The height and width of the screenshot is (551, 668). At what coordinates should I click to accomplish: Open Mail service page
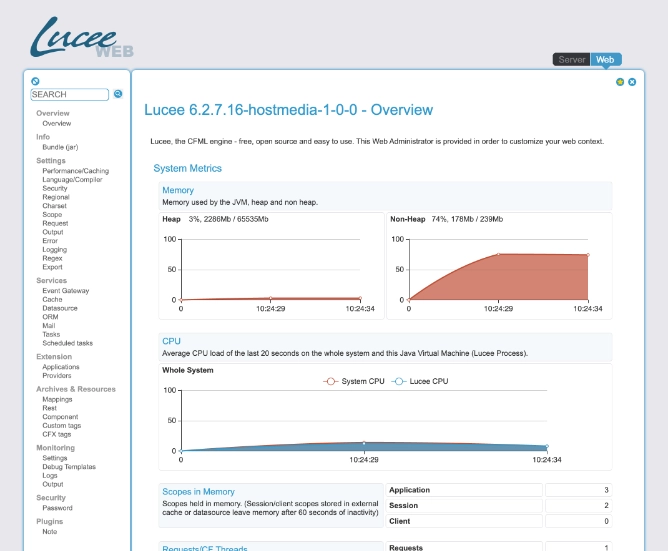pyautogui.click(x=49, y=326)
